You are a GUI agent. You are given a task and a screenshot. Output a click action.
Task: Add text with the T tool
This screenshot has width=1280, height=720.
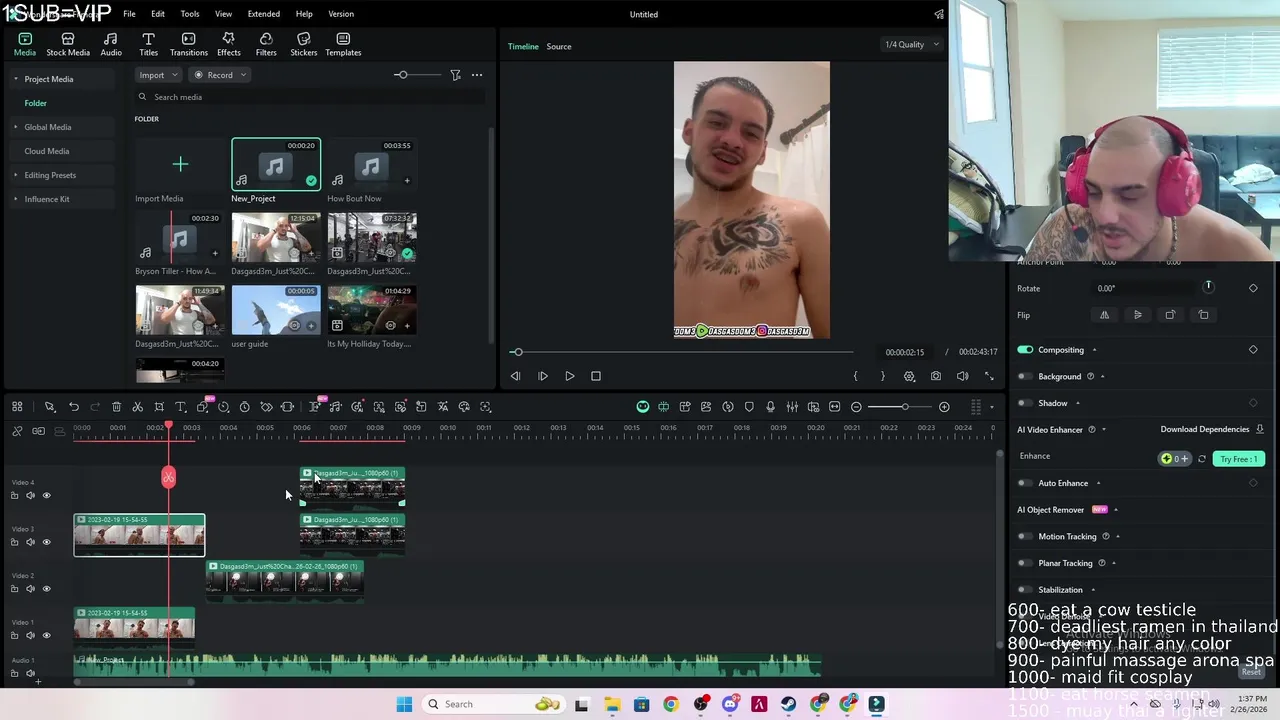pyautogui.click(x=180, y=407)
